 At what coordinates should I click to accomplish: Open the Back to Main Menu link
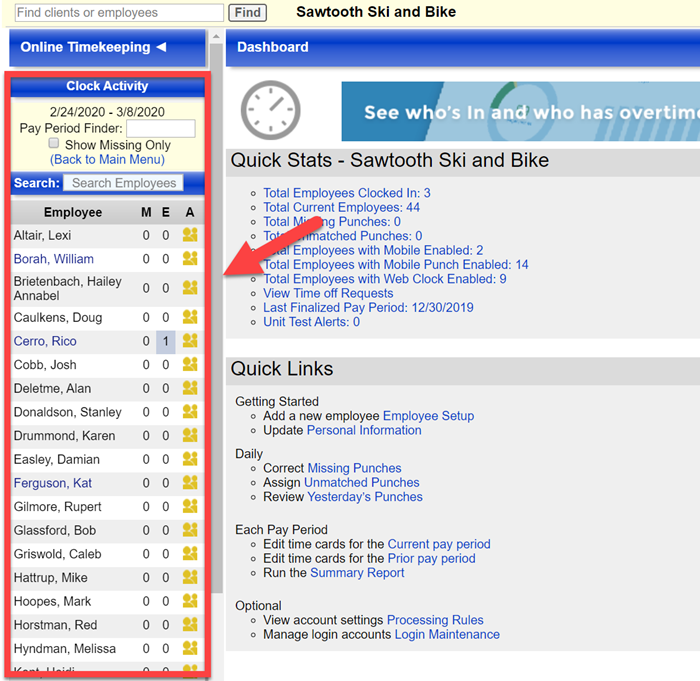point(107,160)
